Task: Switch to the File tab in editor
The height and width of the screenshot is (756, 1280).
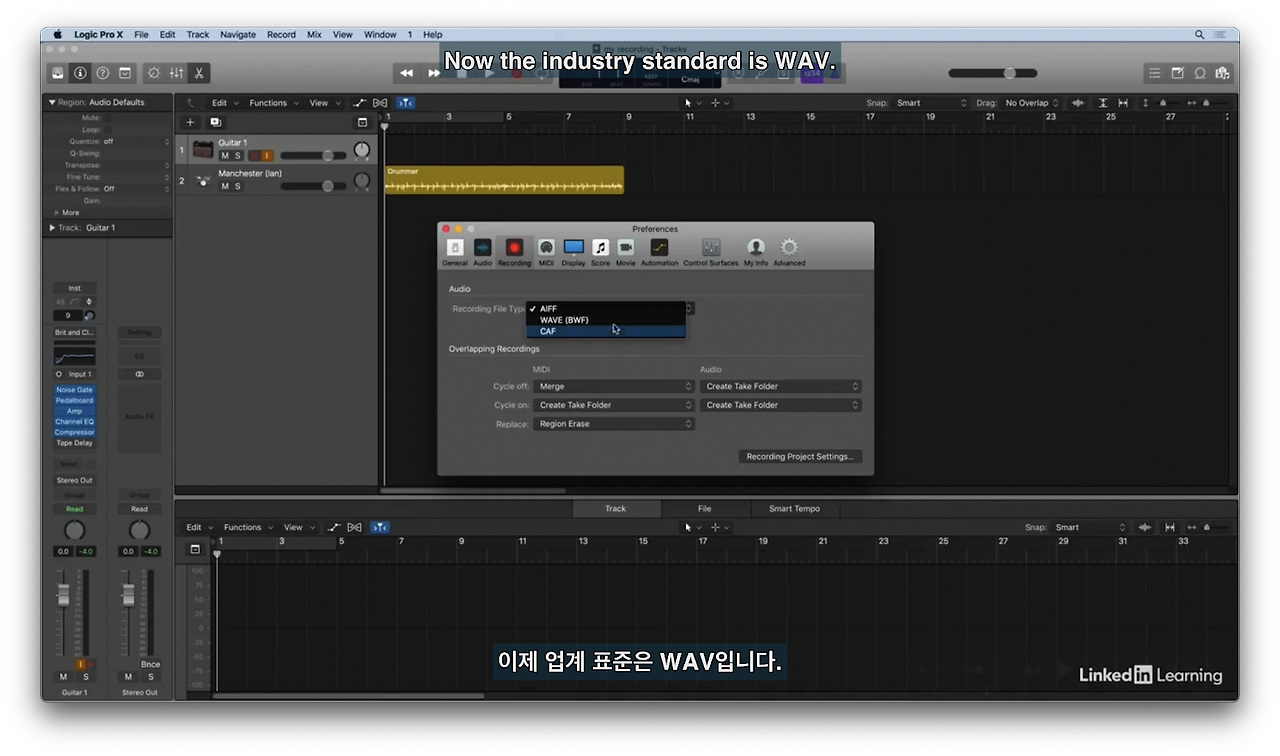Action: click(705, 508)
